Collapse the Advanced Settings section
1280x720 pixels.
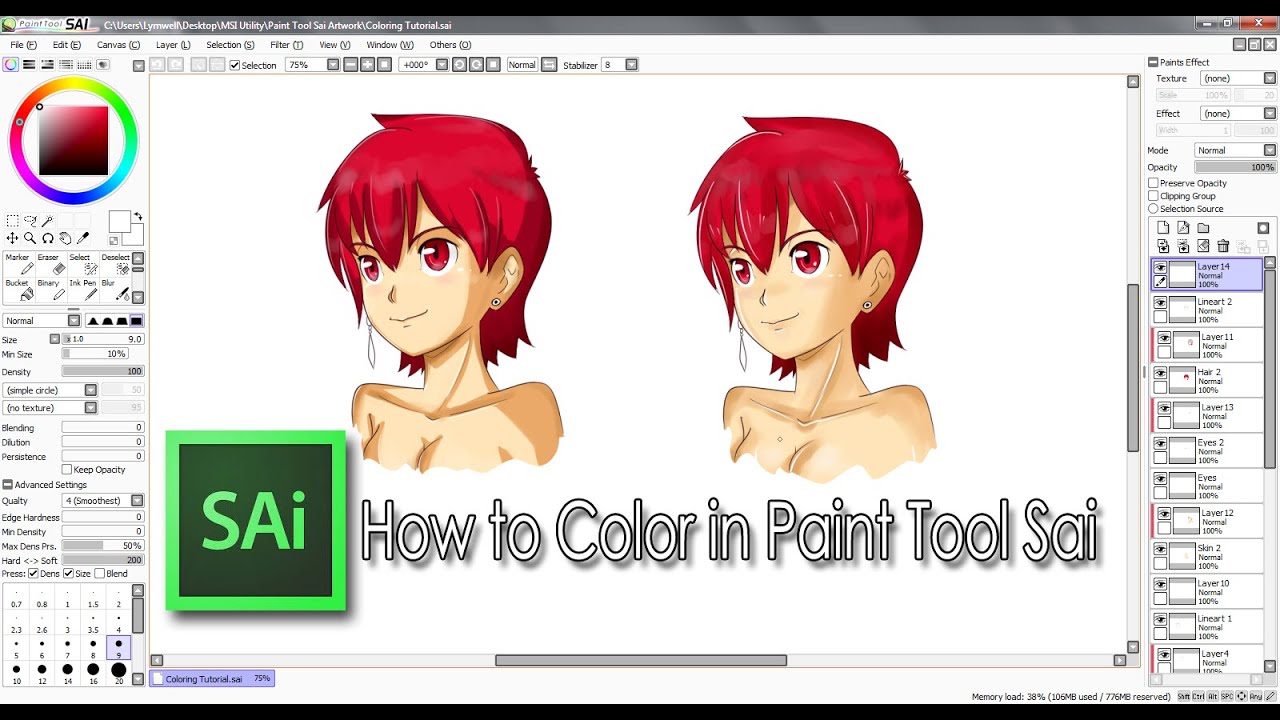[8, 485]
